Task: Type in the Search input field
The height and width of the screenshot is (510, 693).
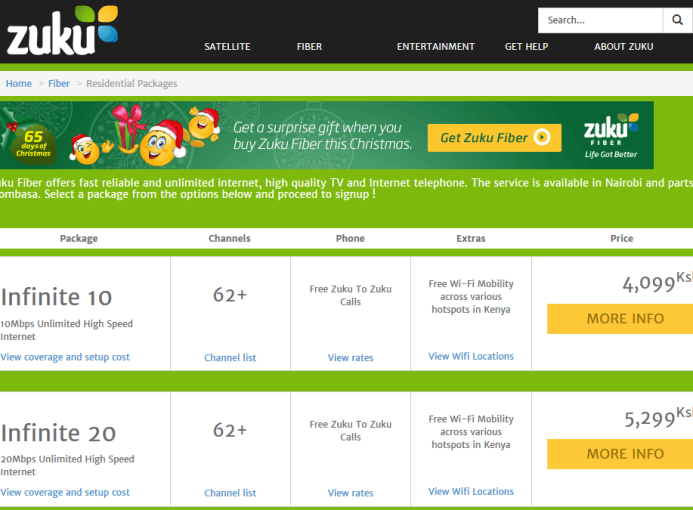Action: tap(600, 20)
